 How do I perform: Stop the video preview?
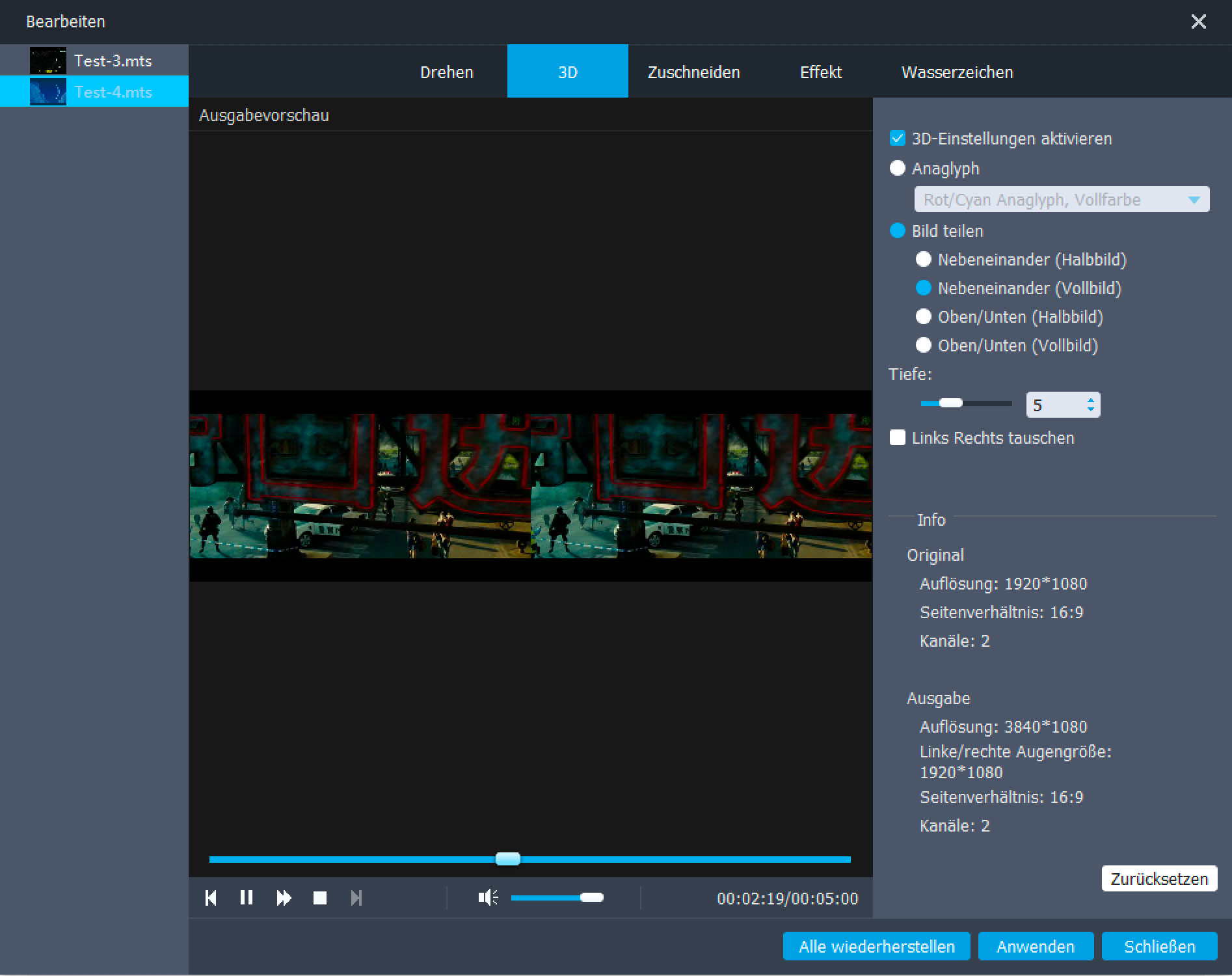click(x=320, y=898)
